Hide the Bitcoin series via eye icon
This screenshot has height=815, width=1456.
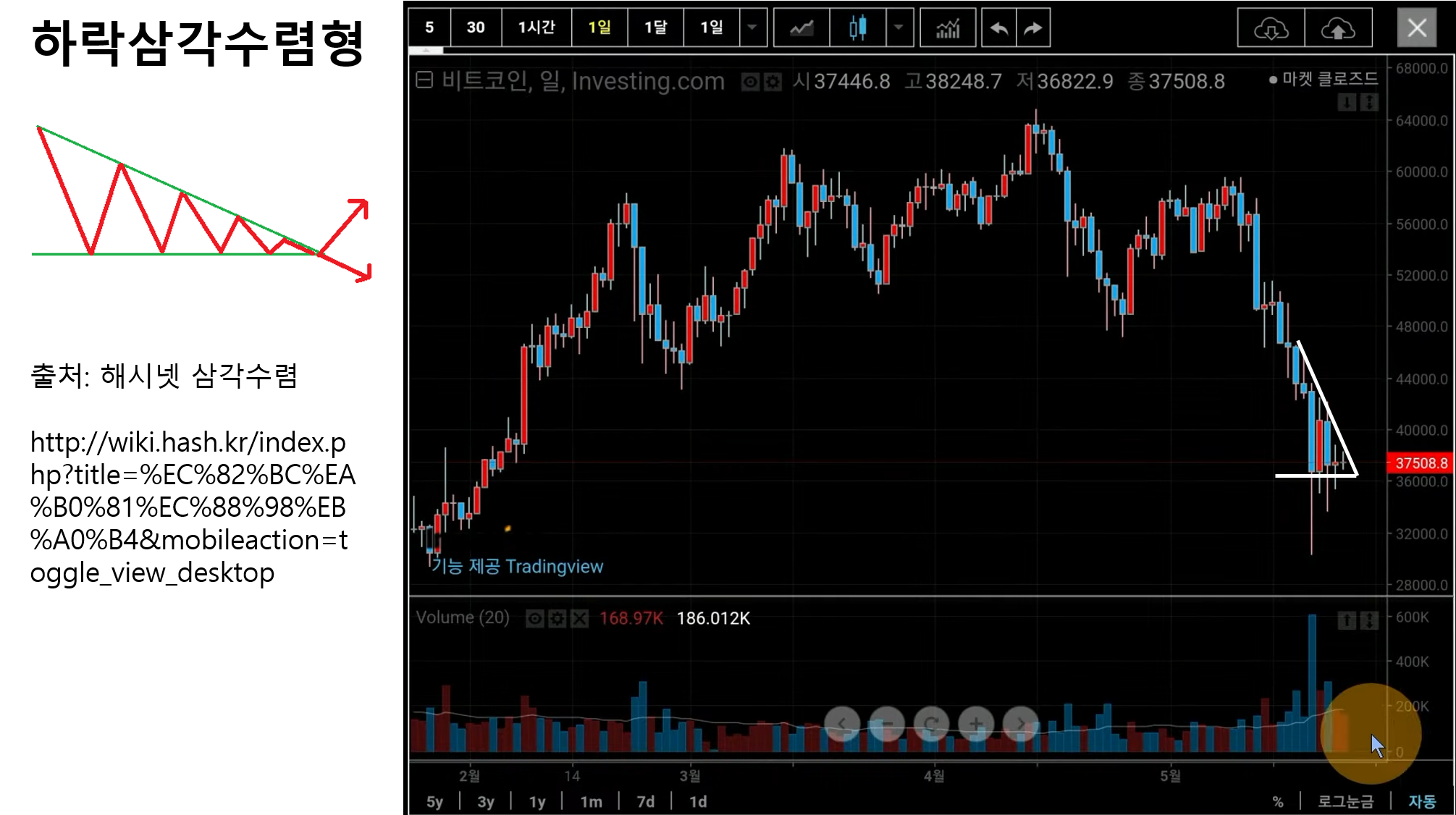coord(750,82)
